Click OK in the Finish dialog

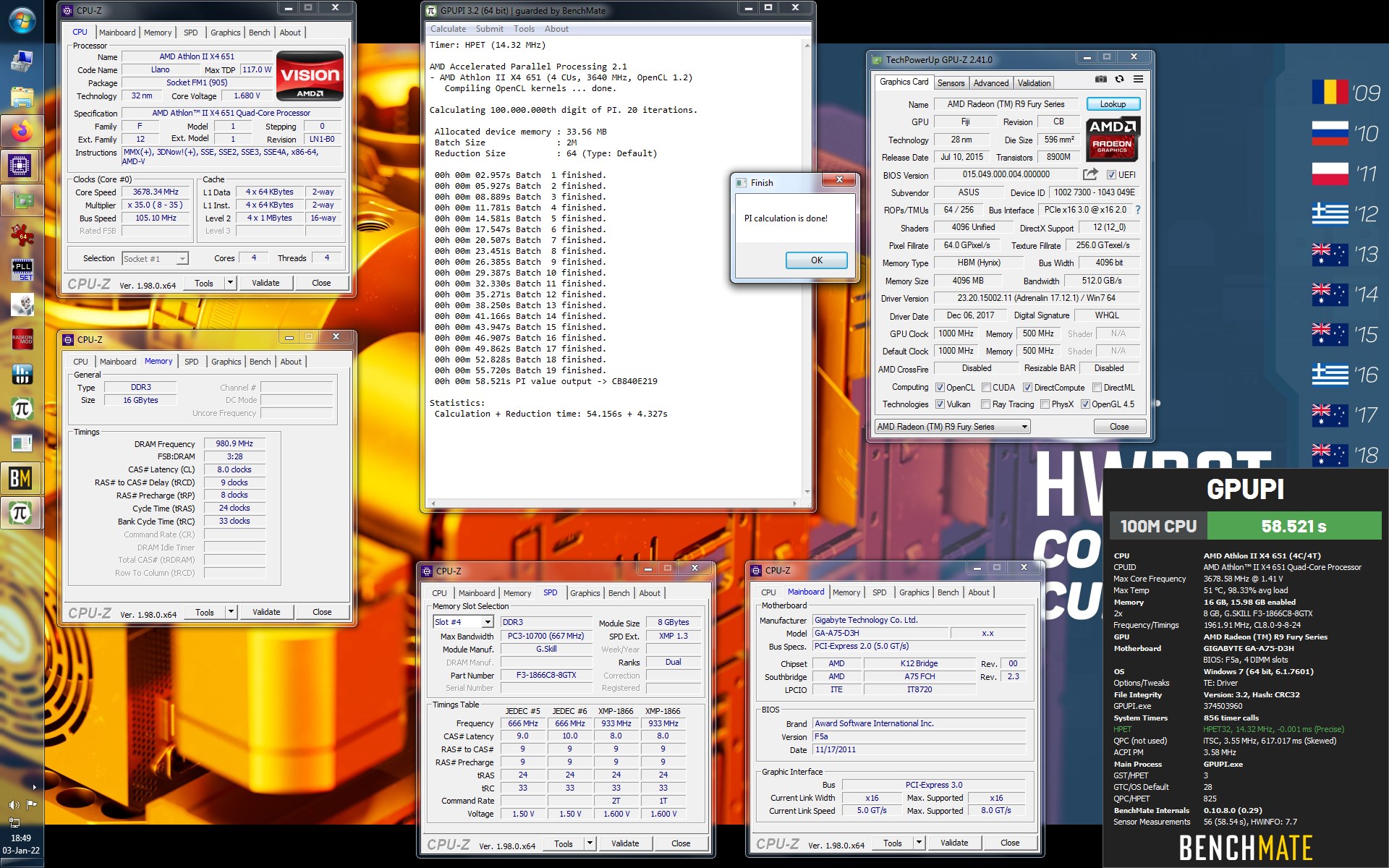click(816, 260)
